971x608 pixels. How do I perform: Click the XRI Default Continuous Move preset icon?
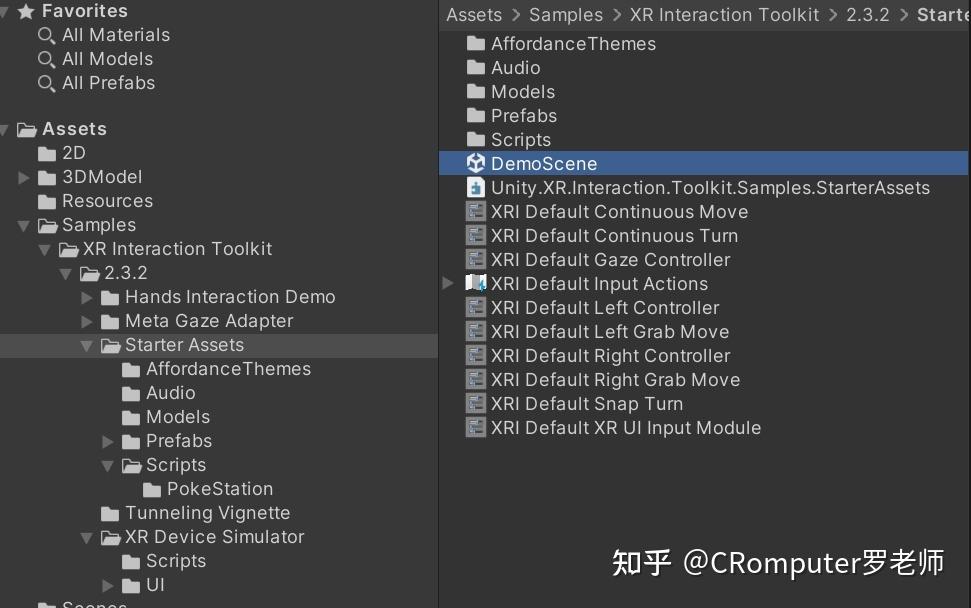point(476,211)
